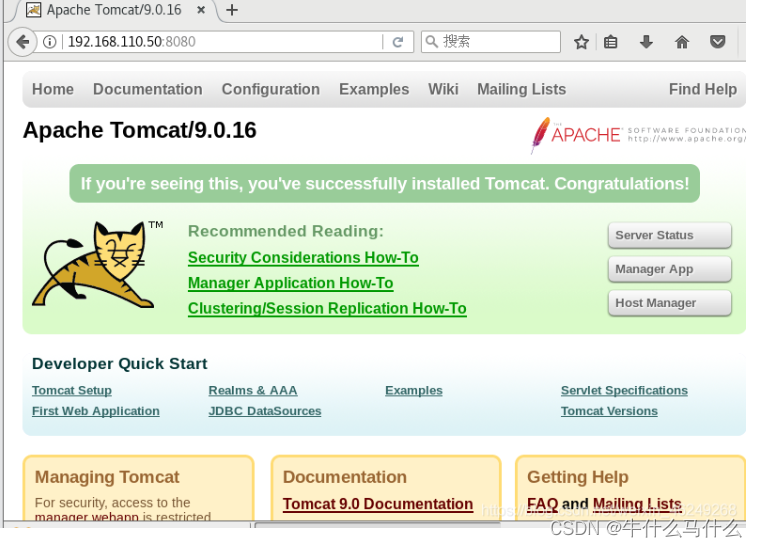
Task: Open Examples link under Developer Quick Start
Action: coord(414,391)
